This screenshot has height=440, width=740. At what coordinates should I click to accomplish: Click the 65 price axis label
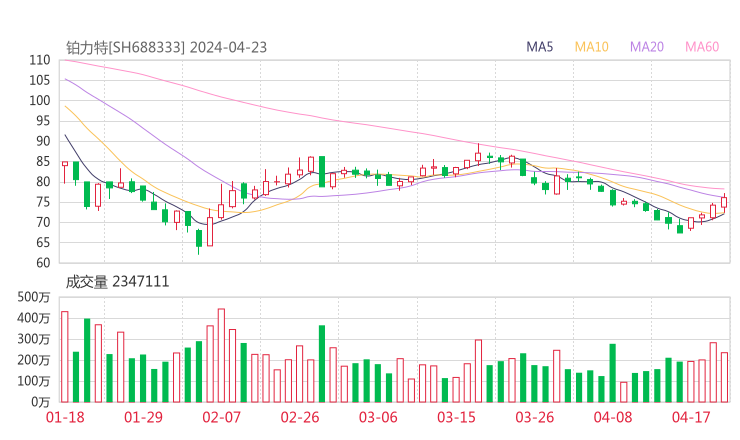(43, 243)
